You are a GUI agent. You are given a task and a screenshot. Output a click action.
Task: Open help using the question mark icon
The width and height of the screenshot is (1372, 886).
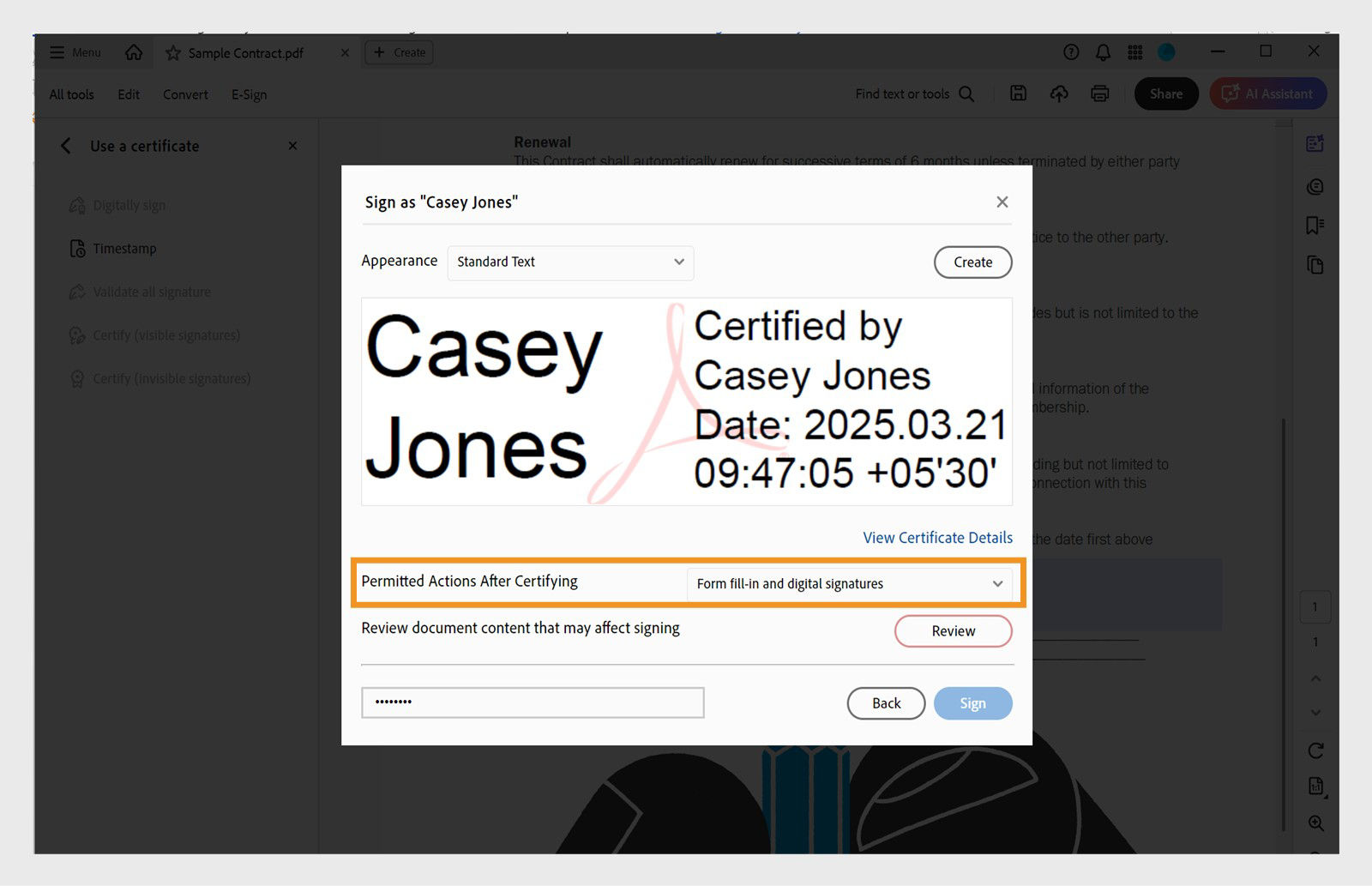click(1070, 51)
